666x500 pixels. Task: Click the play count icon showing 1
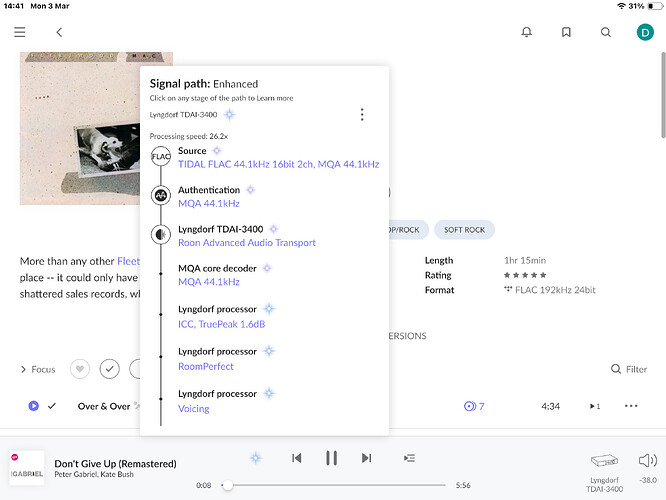(x=595, y=407)
